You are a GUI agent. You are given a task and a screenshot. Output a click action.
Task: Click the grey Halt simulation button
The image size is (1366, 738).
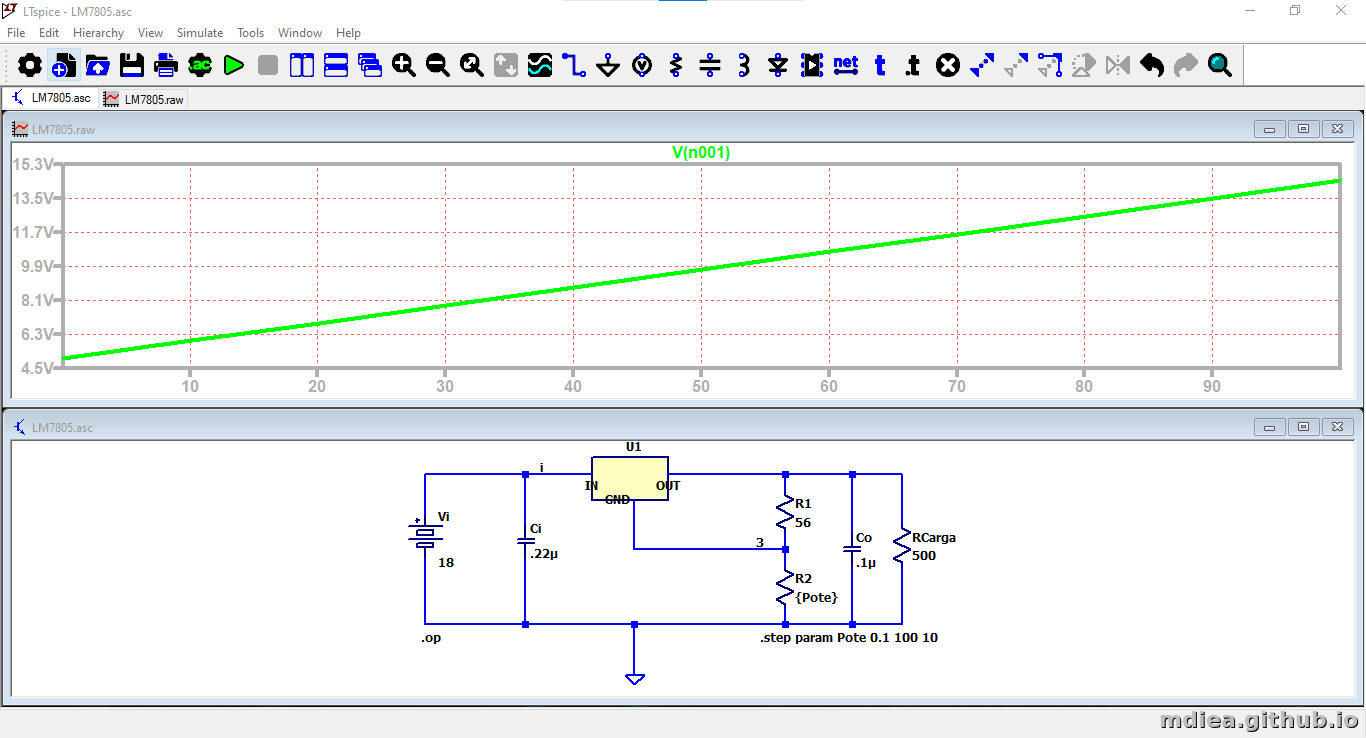268,66
